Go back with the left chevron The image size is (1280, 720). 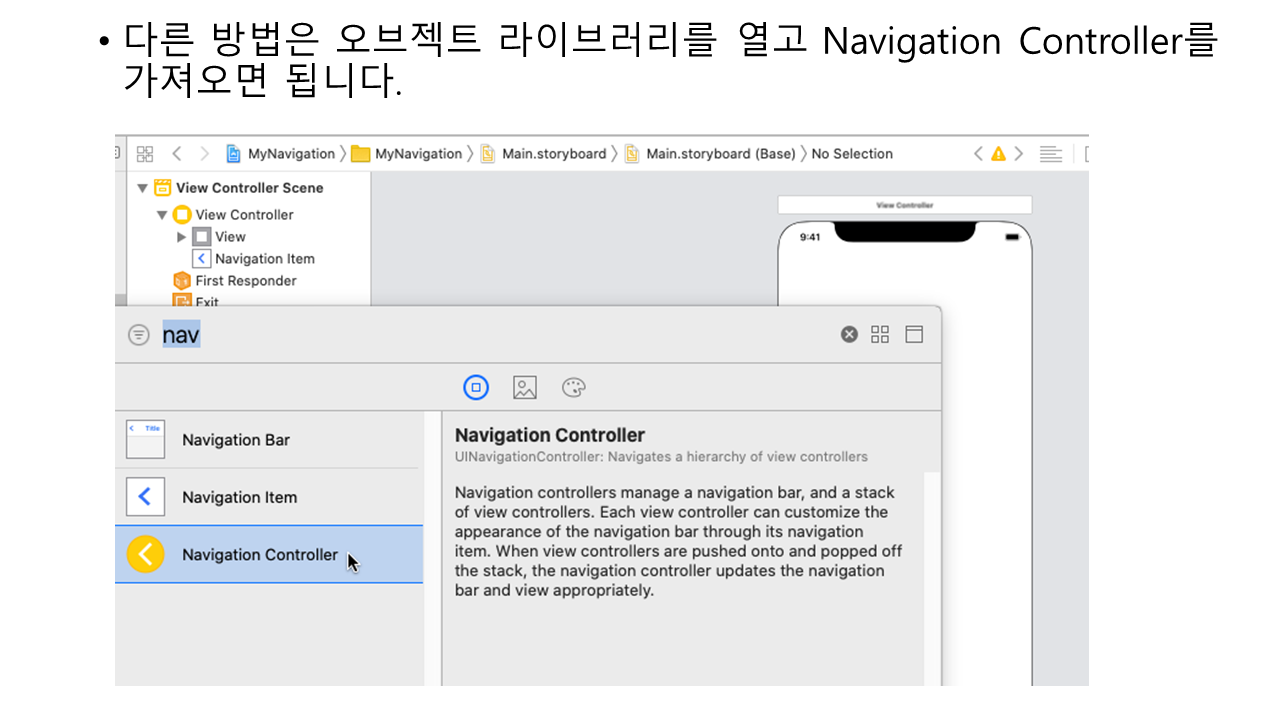click(x=177, y=154)
